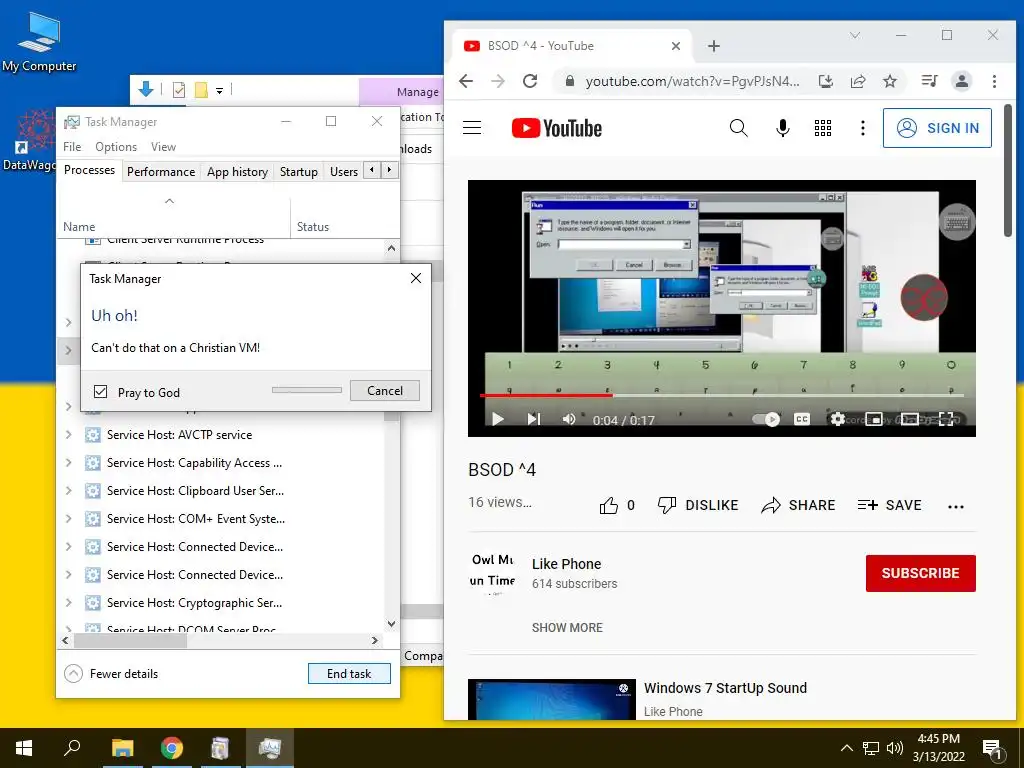Open Chrome media controls icon
The height and width of the screenshot is (768, 1024).
click(x=929, y=81)
